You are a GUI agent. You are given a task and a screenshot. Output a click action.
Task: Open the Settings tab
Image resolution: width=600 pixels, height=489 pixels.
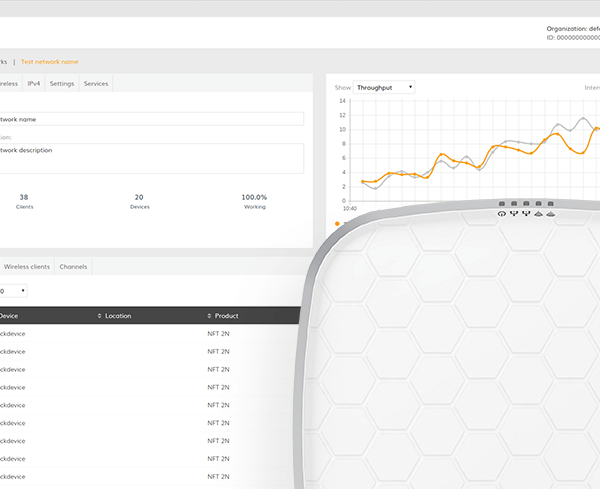62,83
